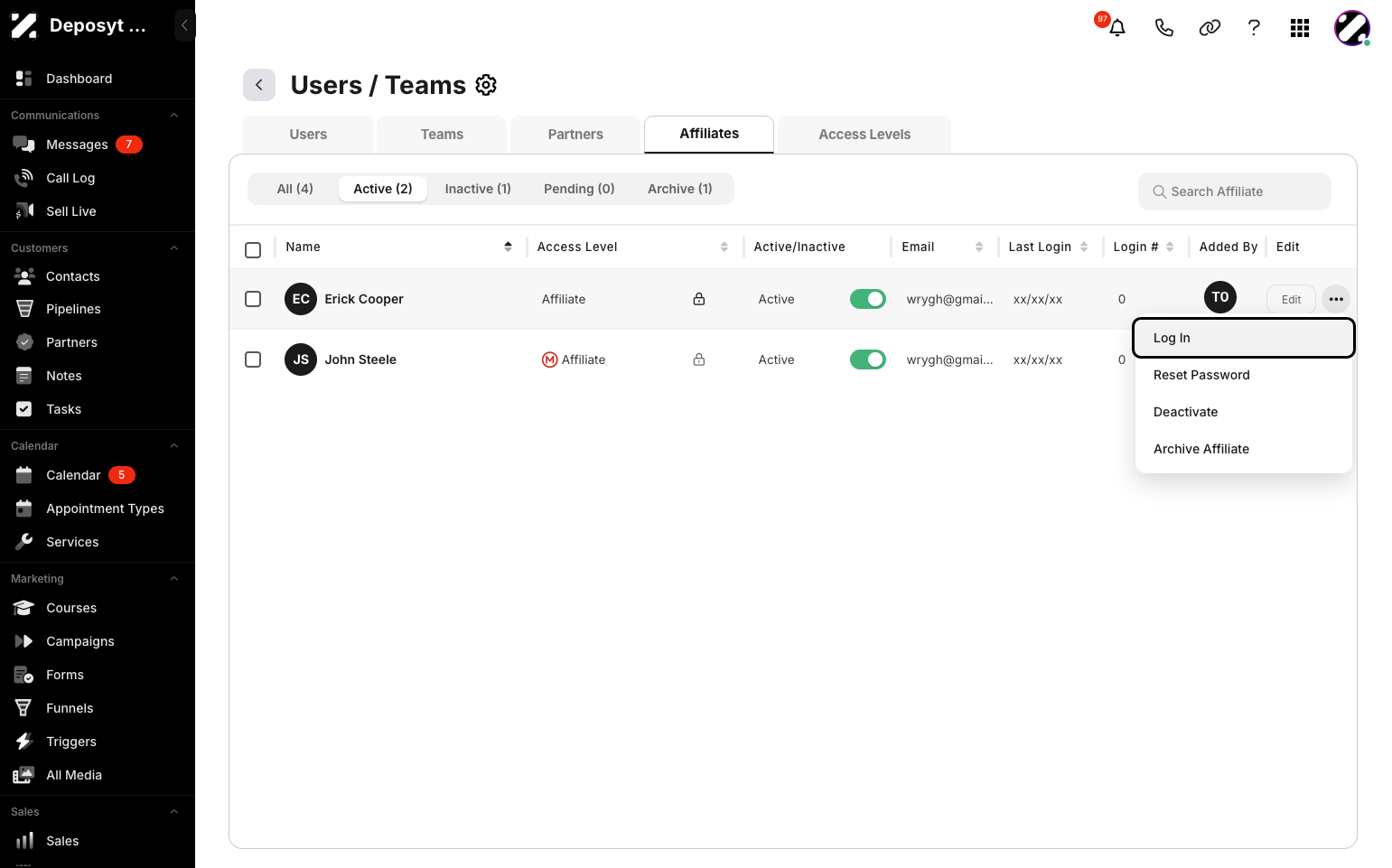Sort by the Name column
1392x868 pixels.
508,247
